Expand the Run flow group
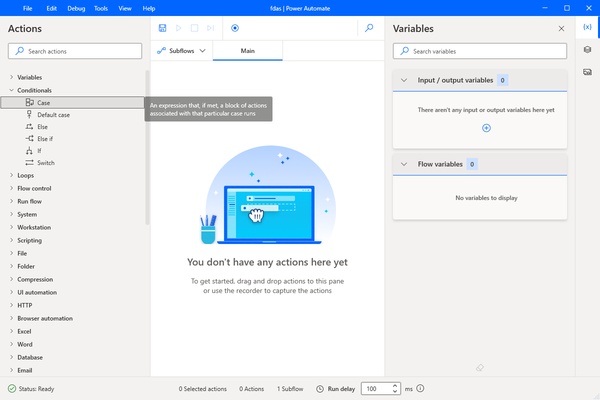This screenshot has height=400, width=600. pos(11,201)
